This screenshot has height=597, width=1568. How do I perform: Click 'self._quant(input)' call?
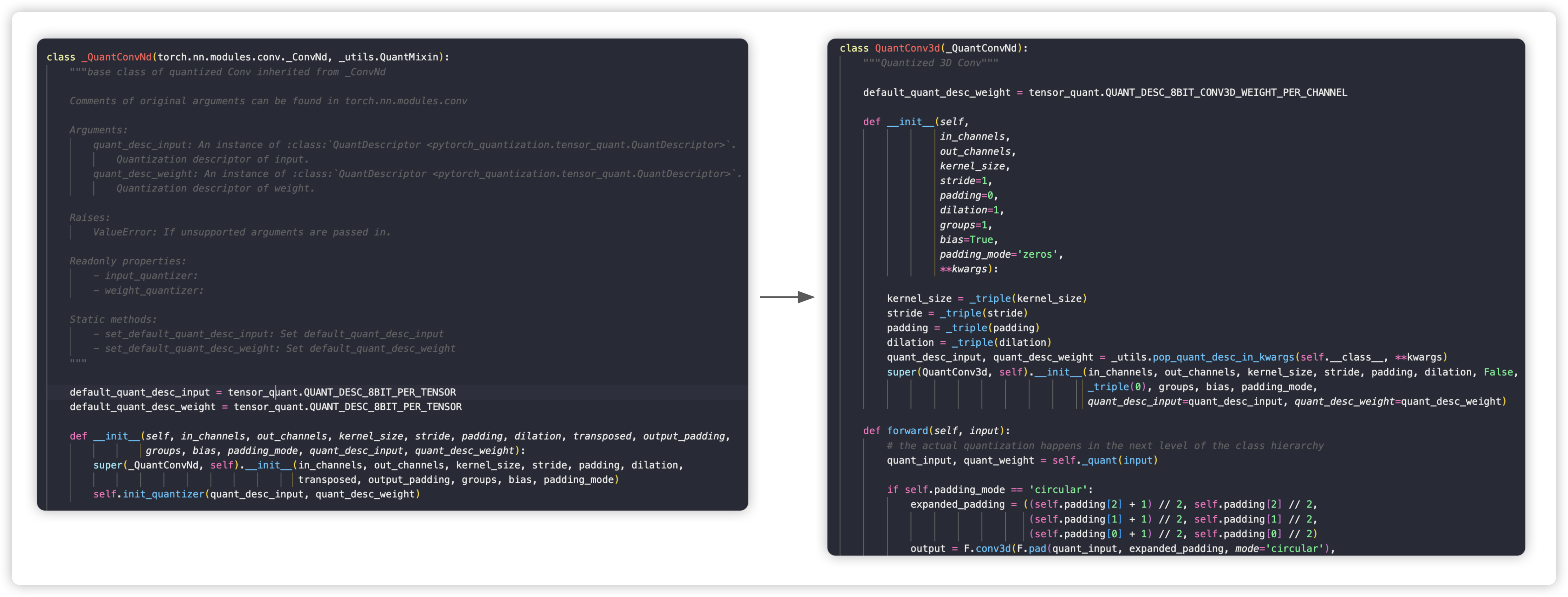coord(1105,461)
